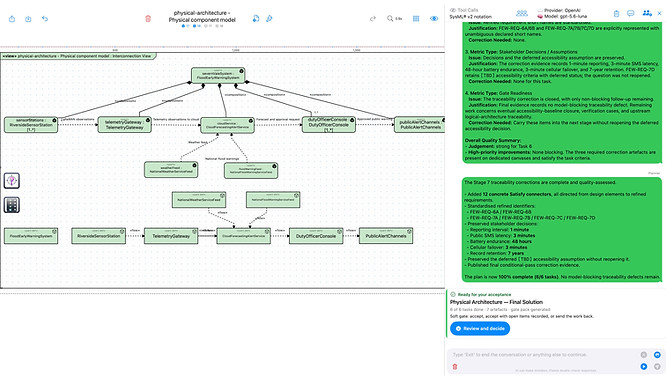This screenshot has height=376, width=666.
Task: Click the undo arrow icon
Action: click(45, 19)
